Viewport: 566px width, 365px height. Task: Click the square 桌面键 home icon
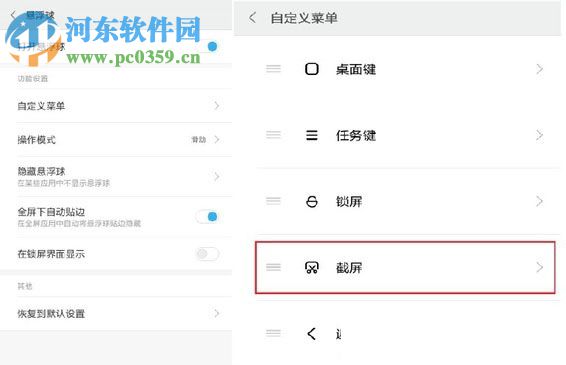(312, 69)
